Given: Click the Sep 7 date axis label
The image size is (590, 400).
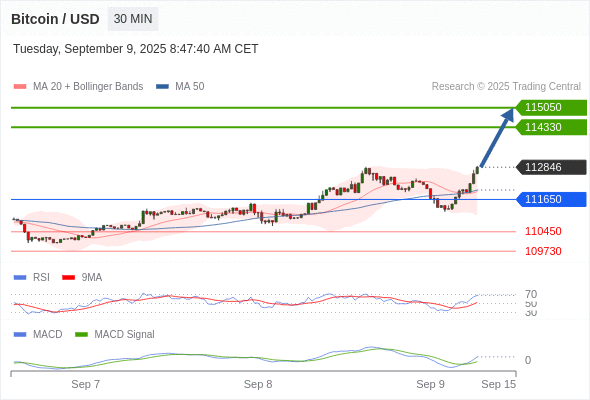Looking at the screenshot, I should coord(85,384).
